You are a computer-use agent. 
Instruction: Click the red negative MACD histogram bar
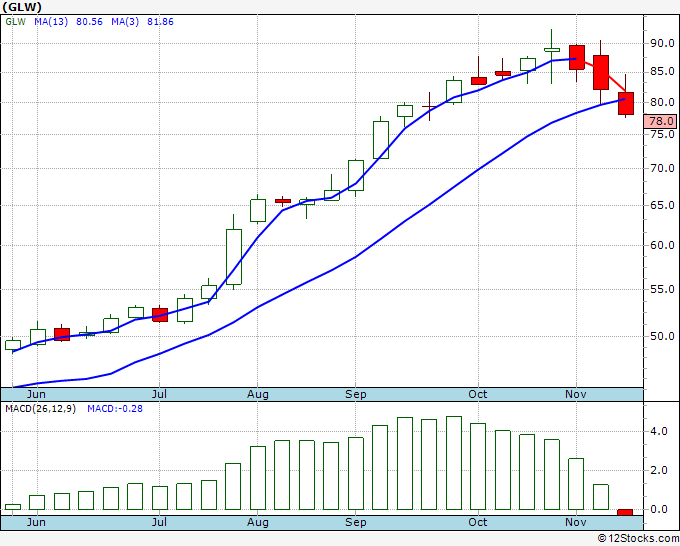click(625, 512)
